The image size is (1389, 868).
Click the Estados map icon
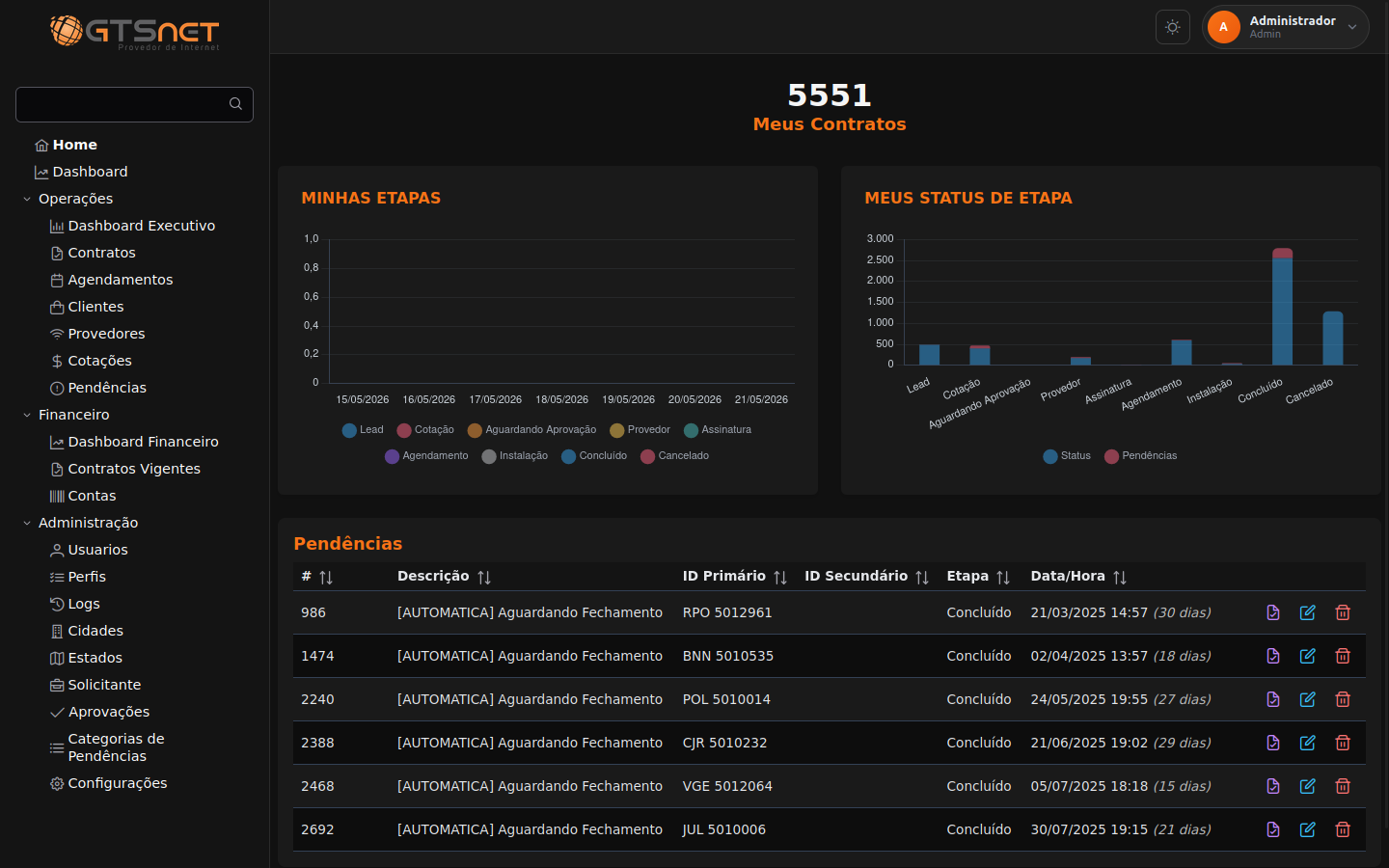(57, 658)
